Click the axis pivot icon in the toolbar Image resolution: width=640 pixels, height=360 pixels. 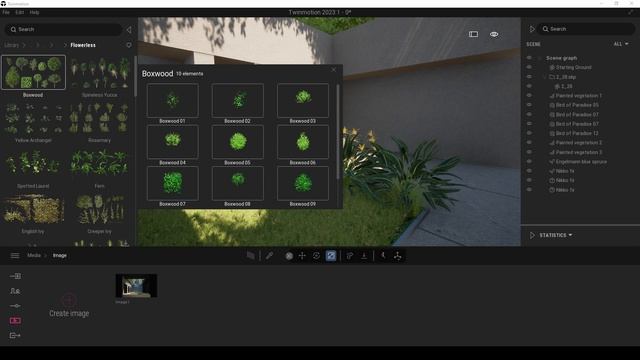398,256
